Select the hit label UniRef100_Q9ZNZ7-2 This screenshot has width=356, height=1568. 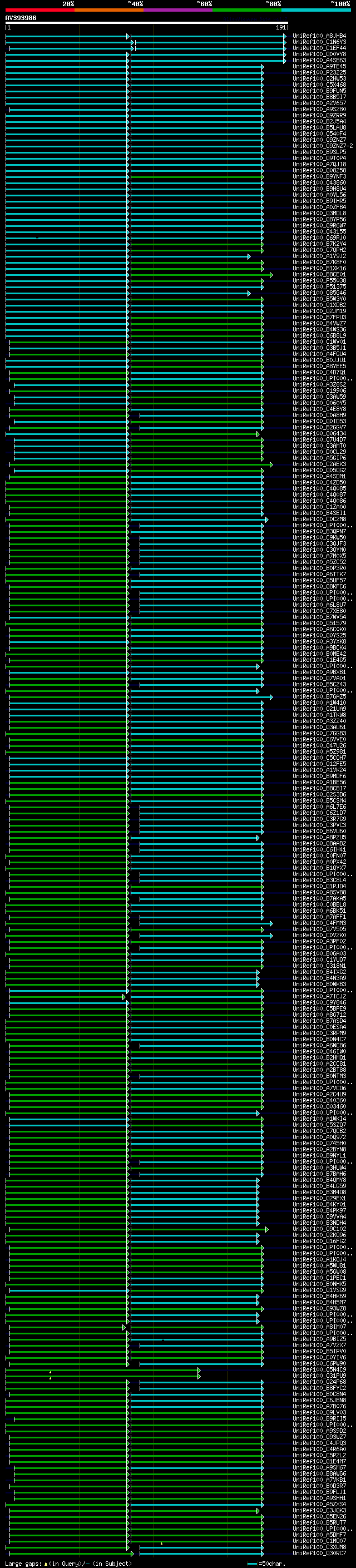[x=323, y=146]
